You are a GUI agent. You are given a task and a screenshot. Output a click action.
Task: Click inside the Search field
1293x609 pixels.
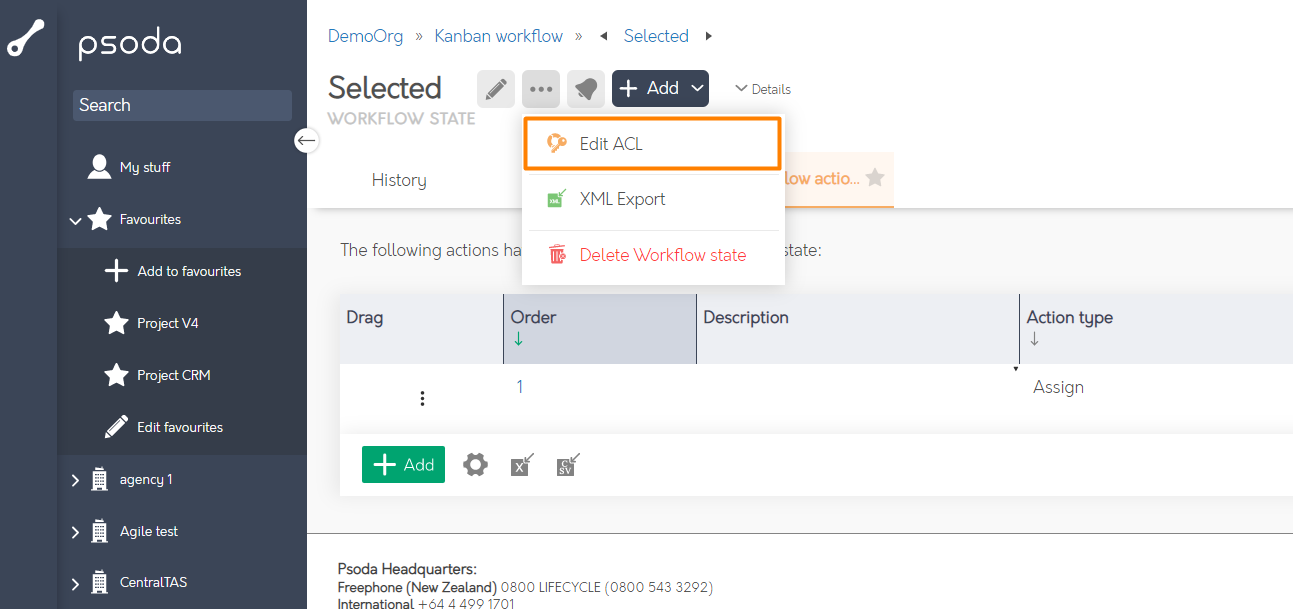(182, 105)
